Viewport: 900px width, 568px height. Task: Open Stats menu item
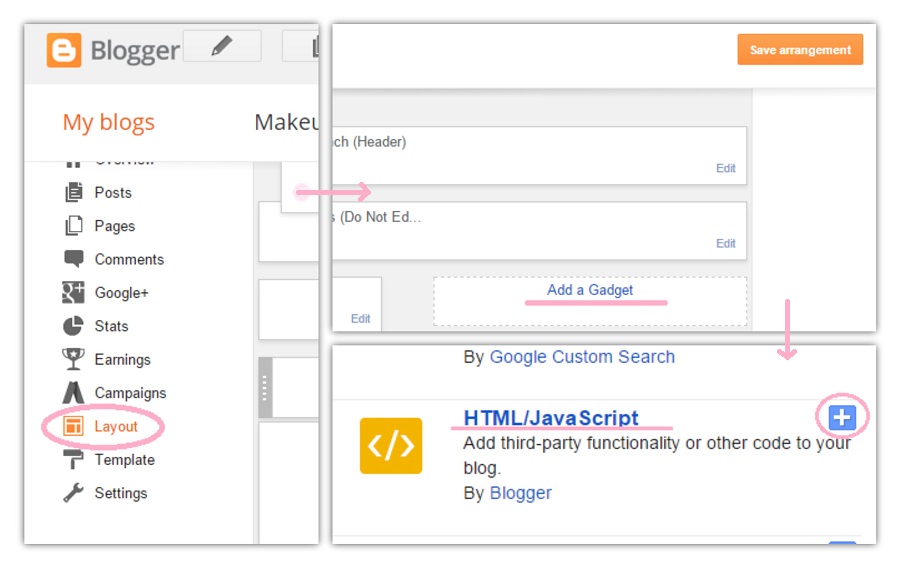tap(111, 326)
